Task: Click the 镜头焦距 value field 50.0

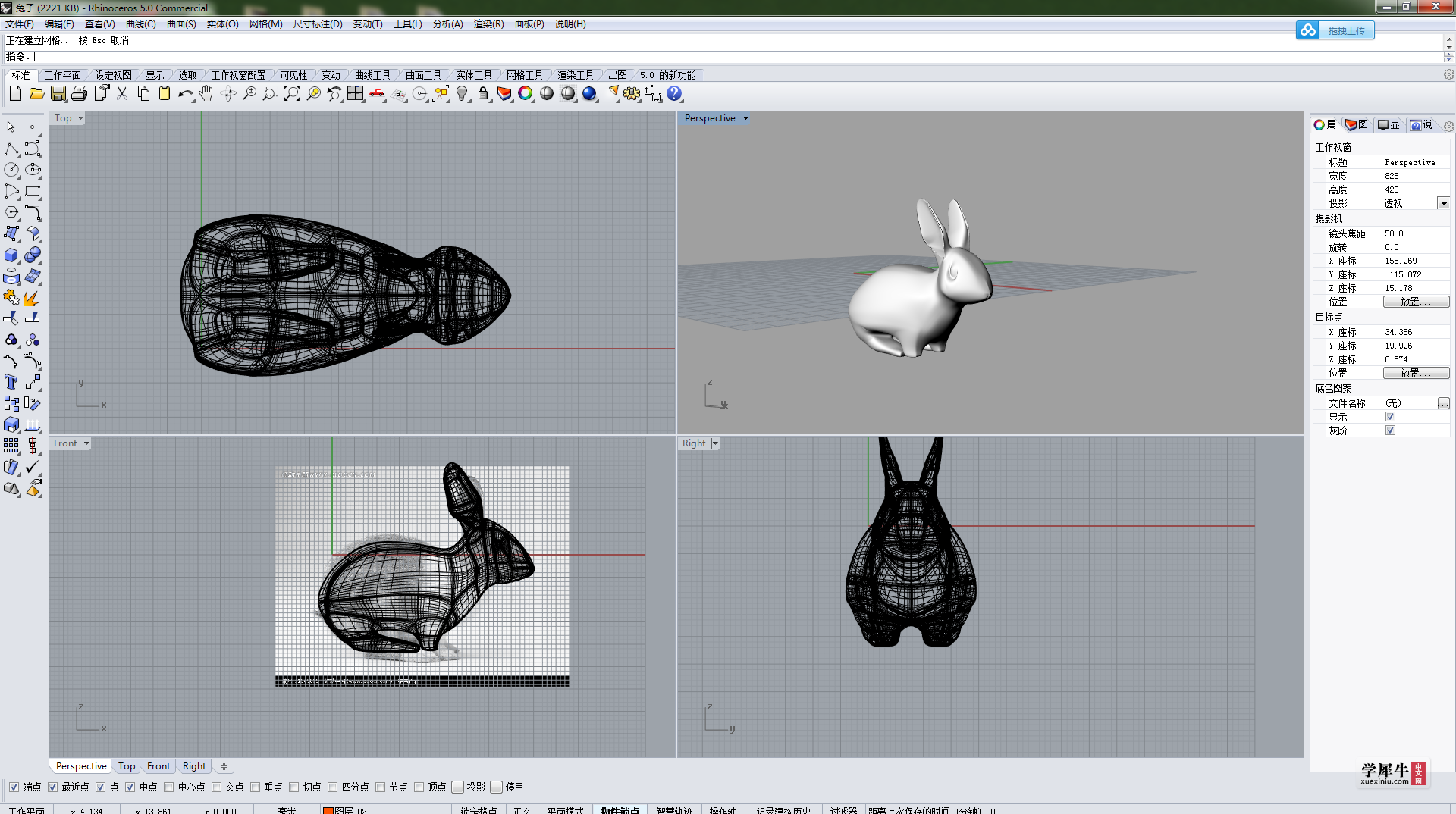Action: (x=1415, y=233)
